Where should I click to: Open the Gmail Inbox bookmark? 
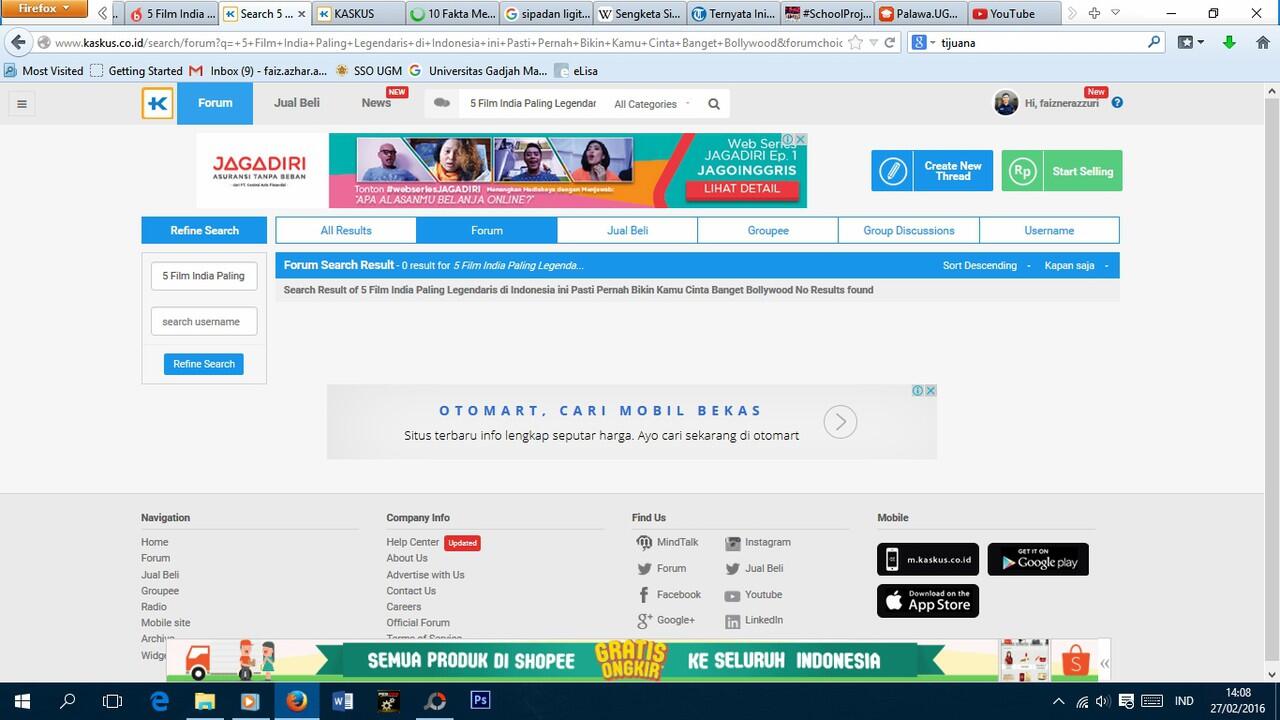pos(258,71)
